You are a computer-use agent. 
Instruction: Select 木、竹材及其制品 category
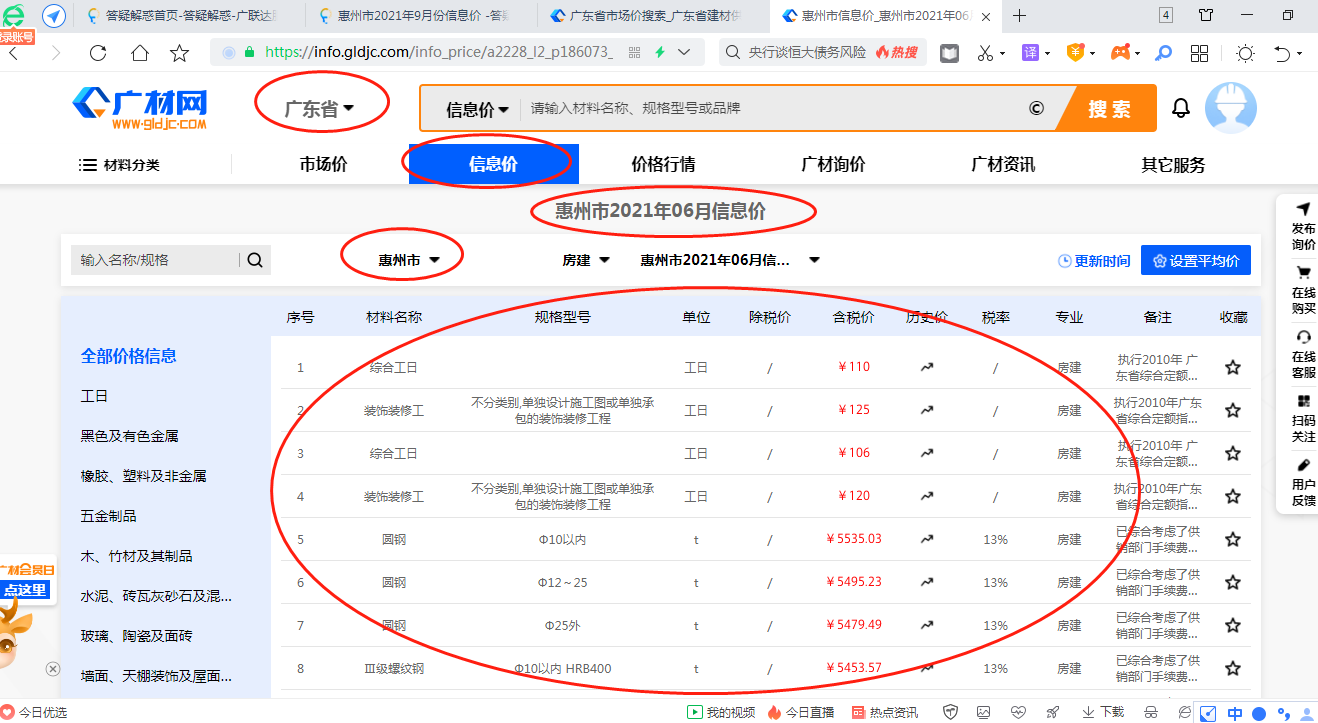pos(136,556)
